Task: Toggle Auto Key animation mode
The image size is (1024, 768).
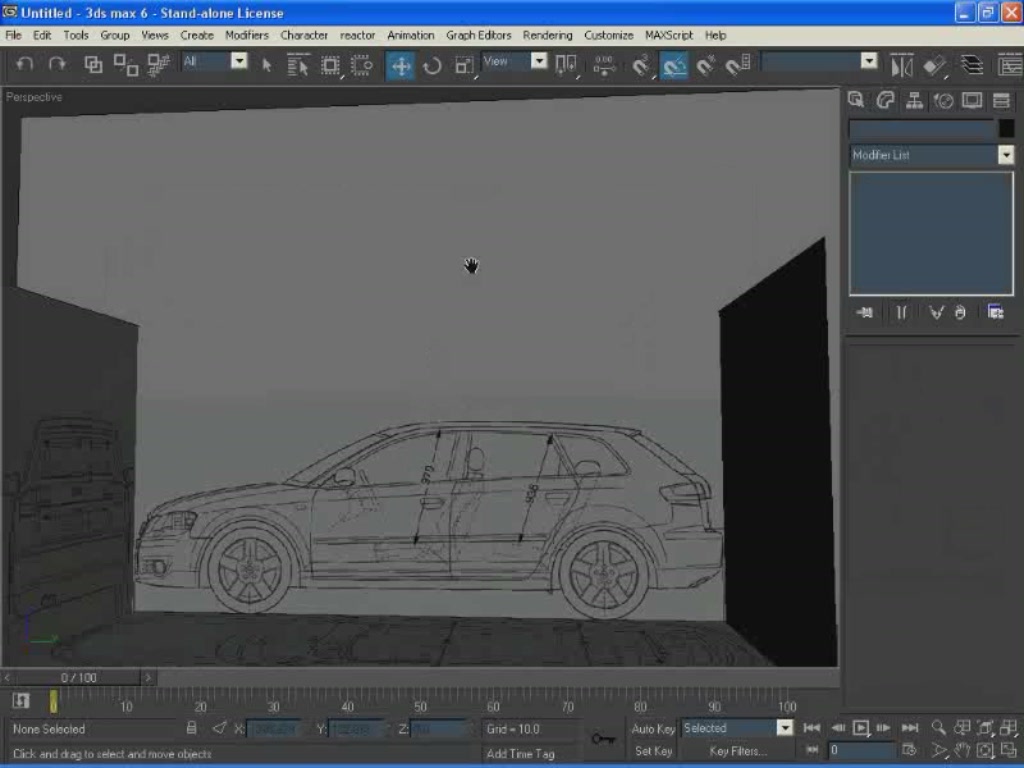Action: click(653, 729)
